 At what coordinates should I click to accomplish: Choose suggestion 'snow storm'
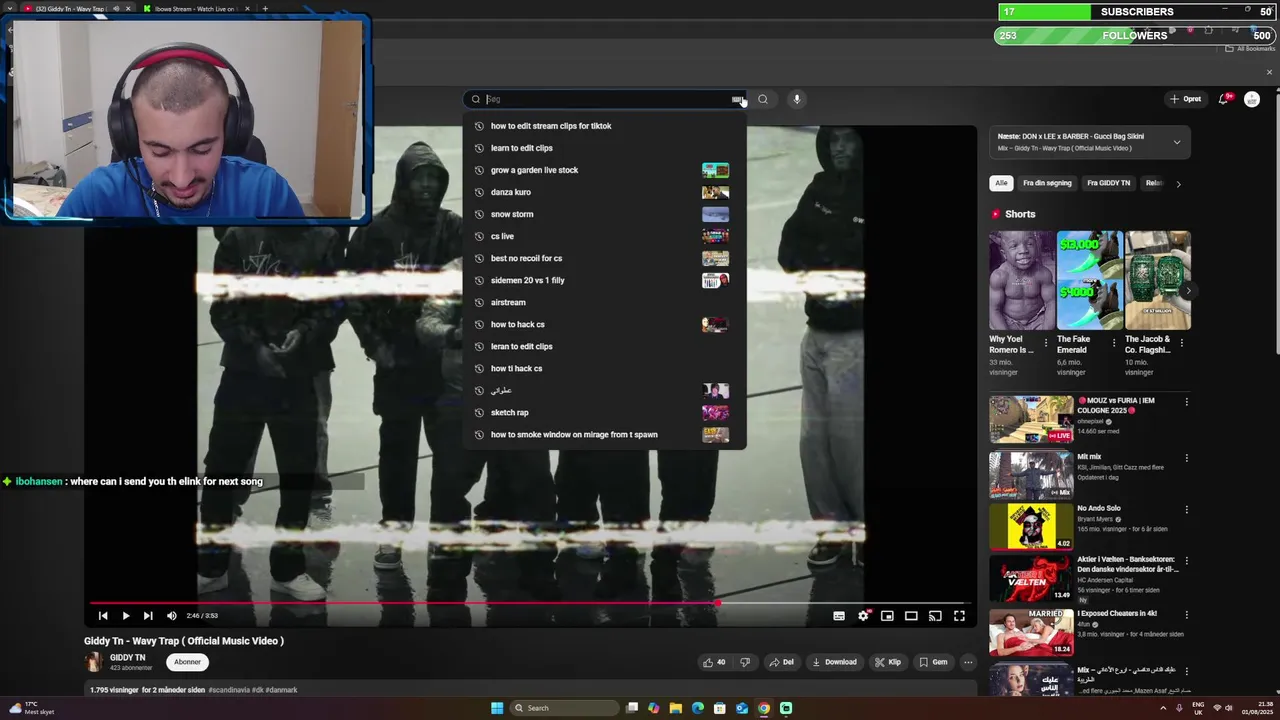click(x=604, y=214)
